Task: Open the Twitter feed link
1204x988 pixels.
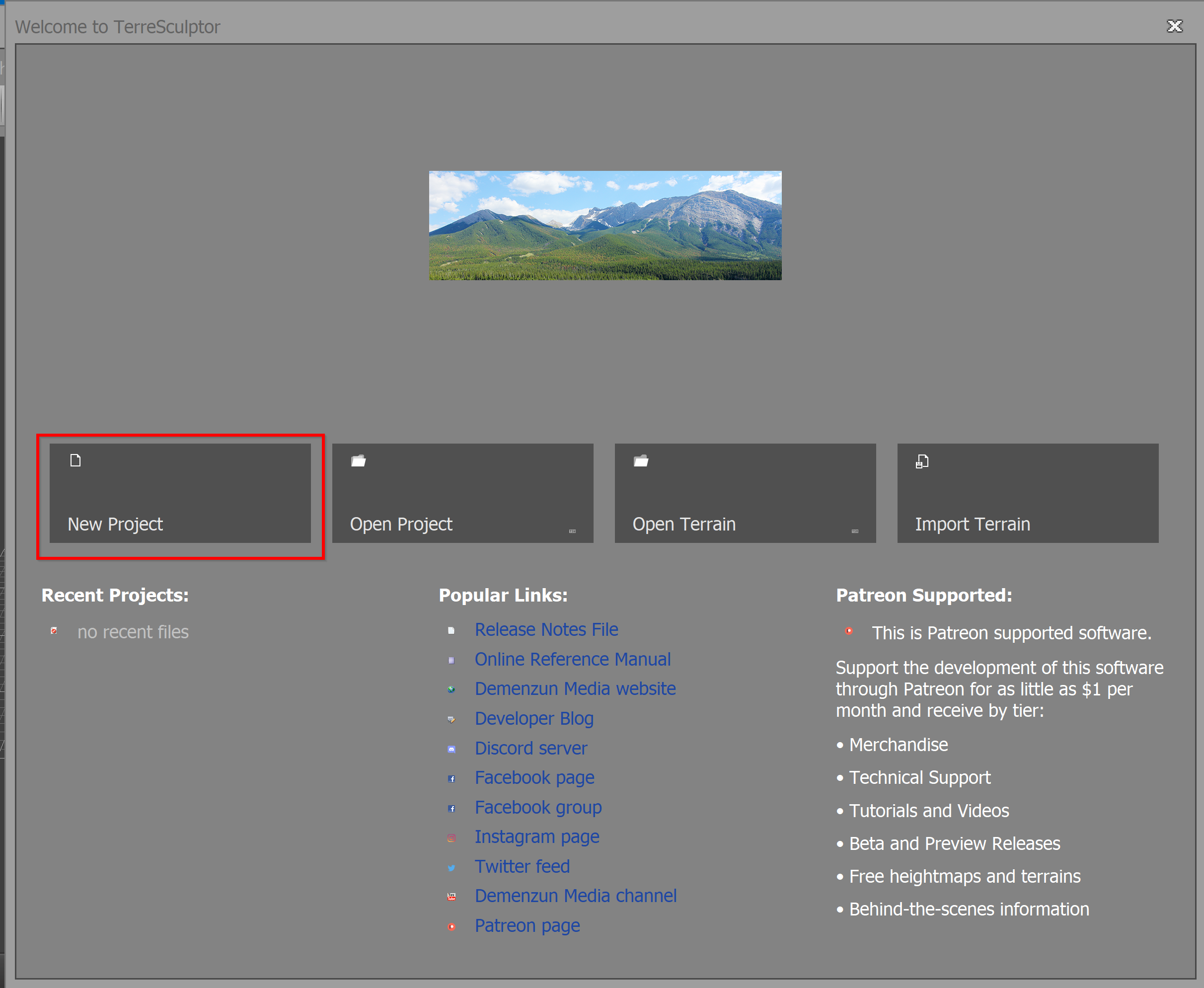Action: point(523,866)
